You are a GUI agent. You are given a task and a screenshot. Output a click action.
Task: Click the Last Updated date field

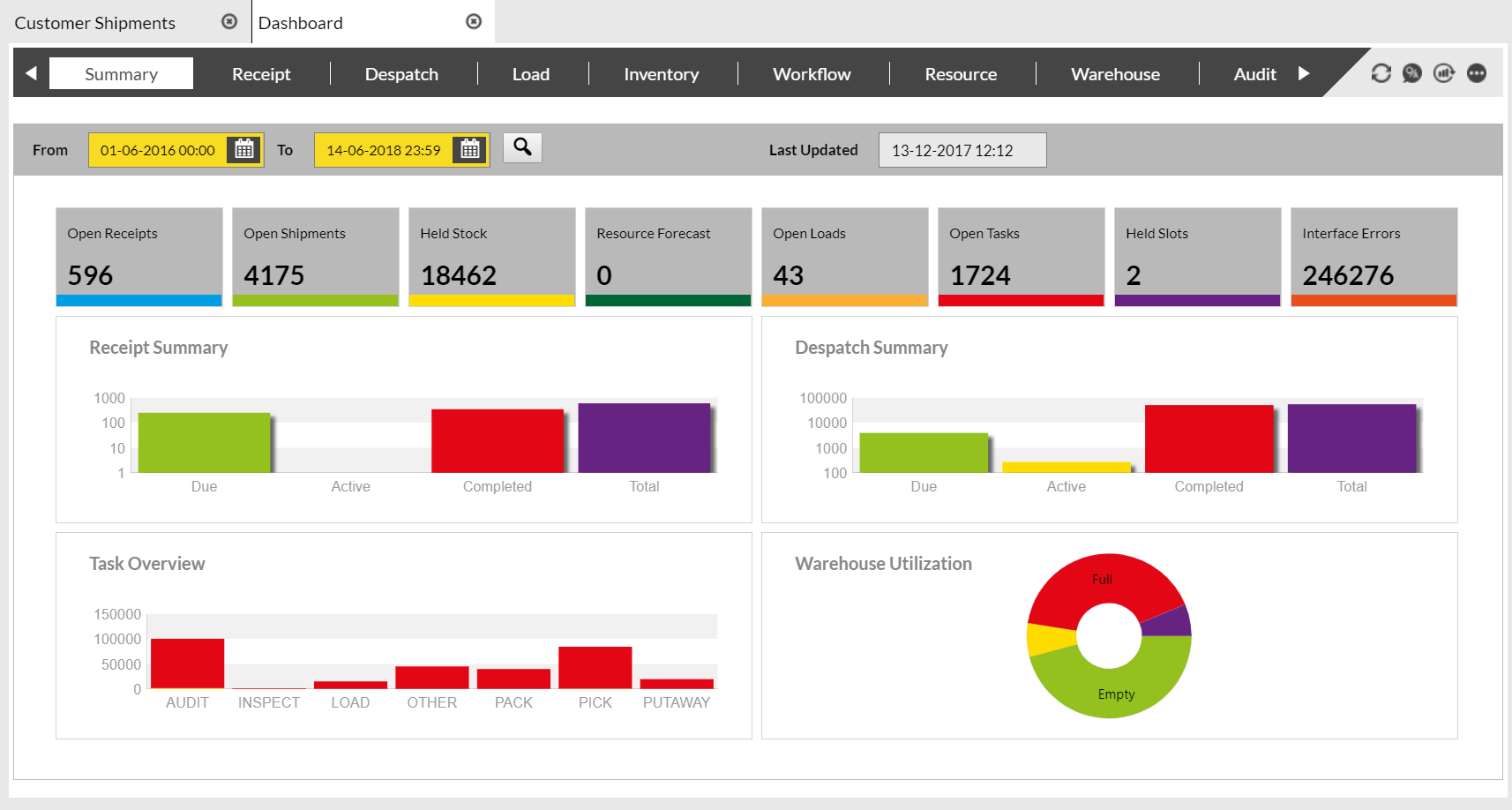[962, 150]
